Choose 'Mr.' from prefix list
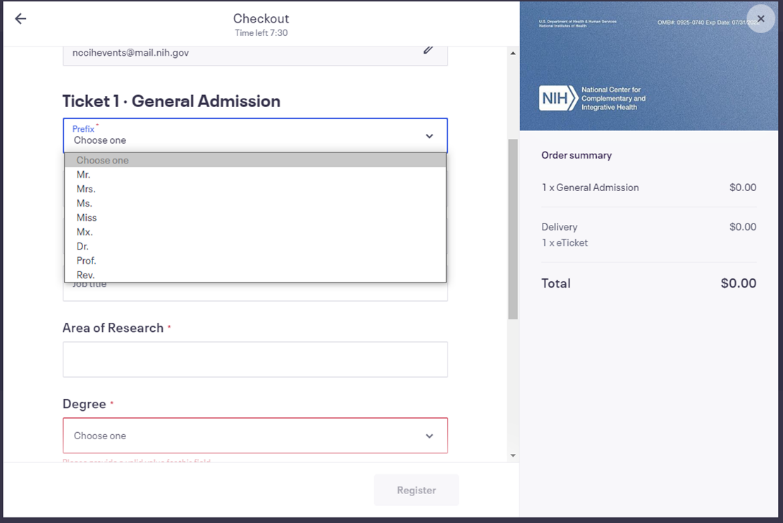 255,175
